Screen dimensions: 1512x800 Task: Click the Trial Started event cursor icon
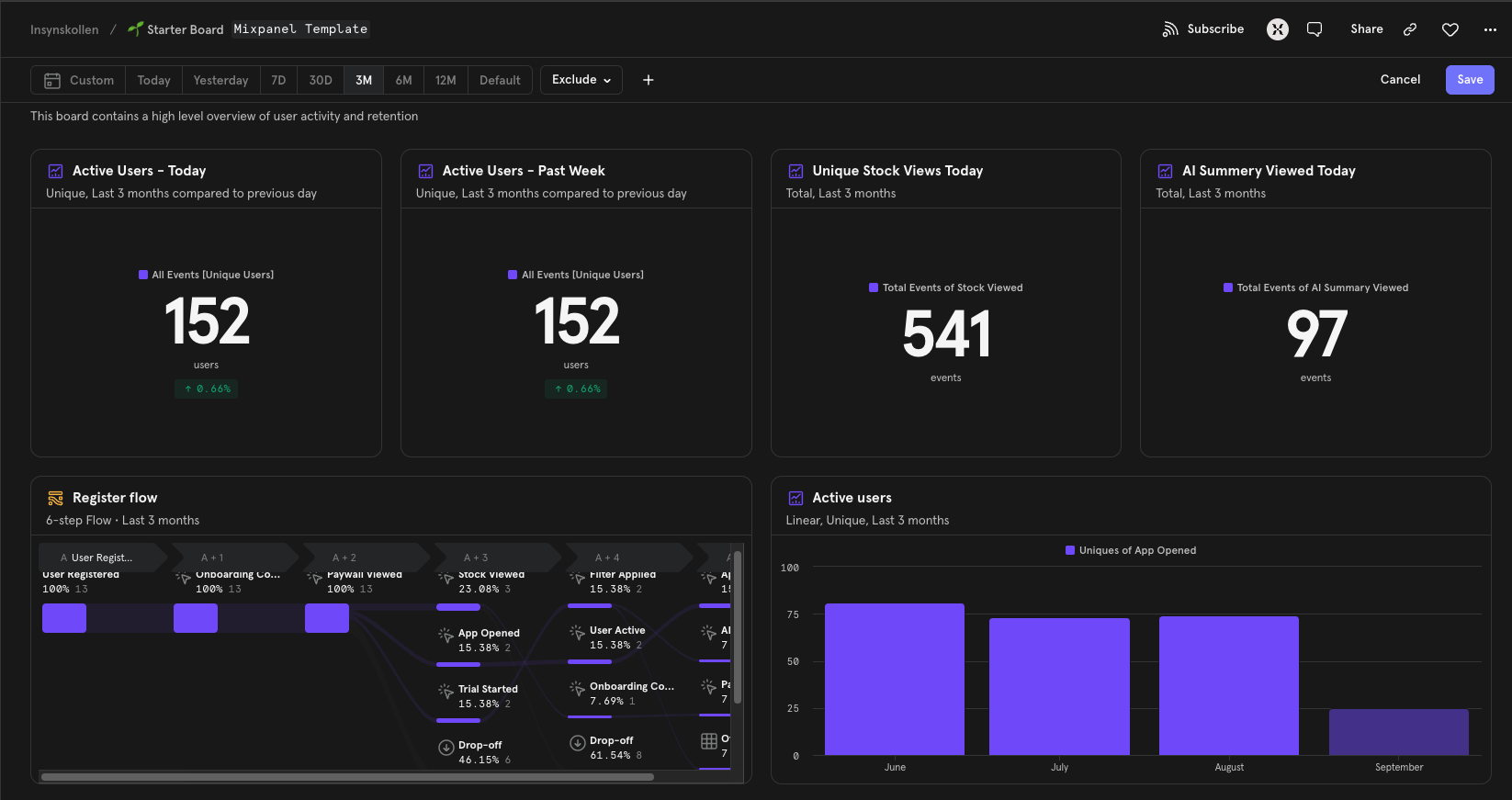coord(446,691)
